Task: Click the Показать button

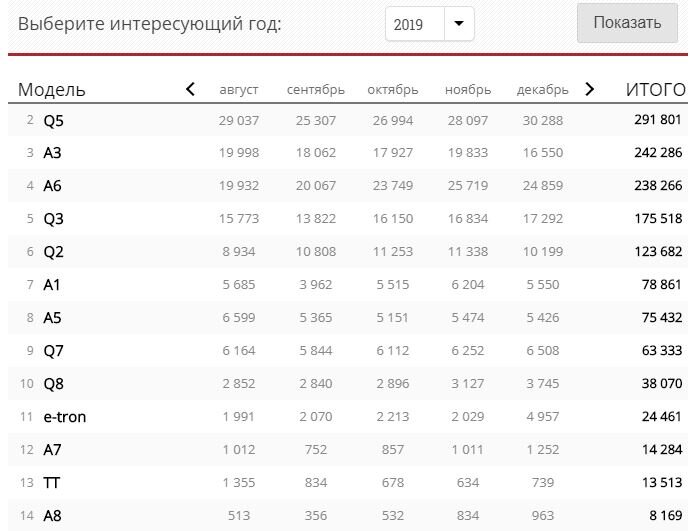Action: tap(627, 23)
